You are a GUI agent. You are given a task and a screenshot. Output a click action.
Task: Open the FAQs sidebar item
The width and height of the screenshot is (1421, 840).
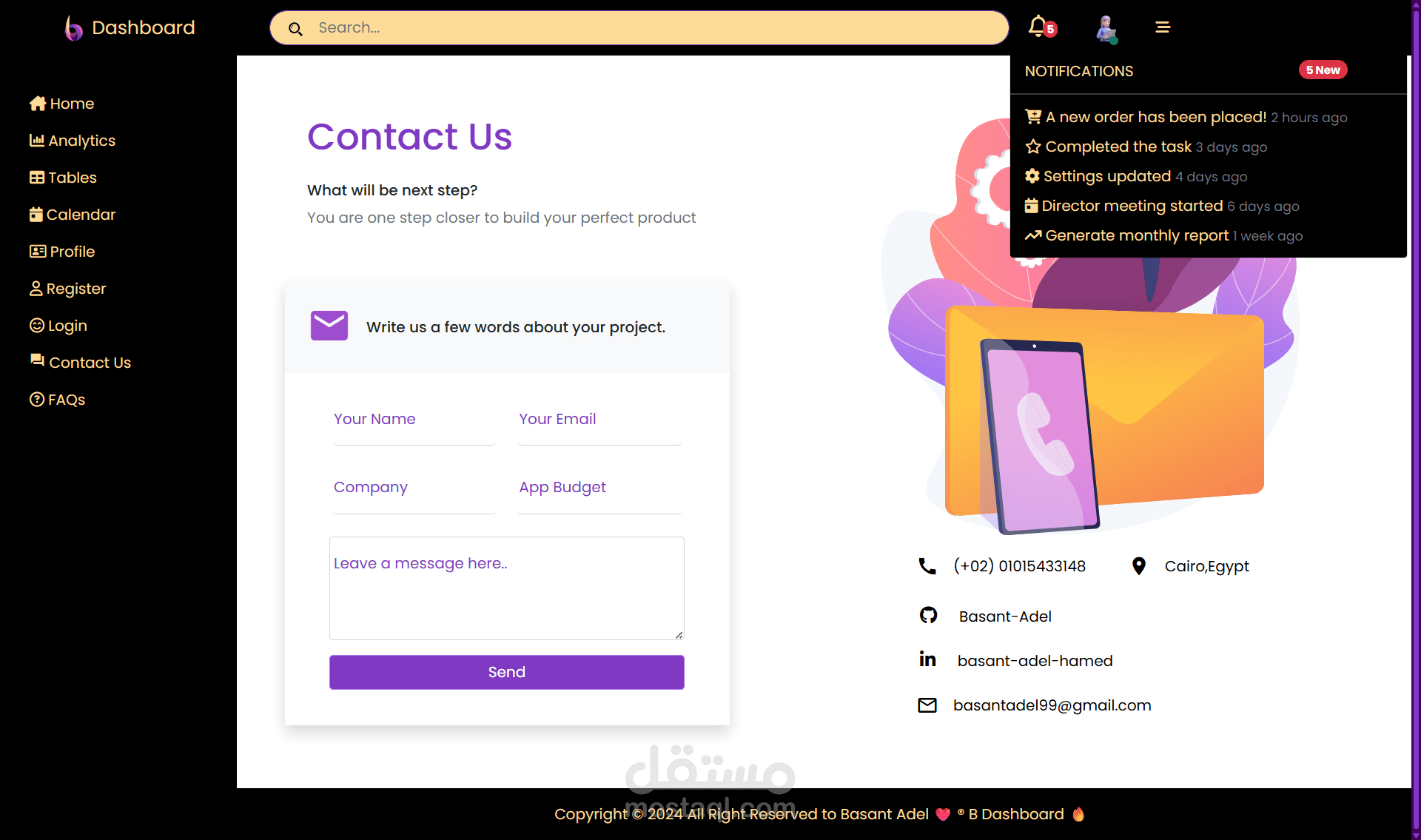tap(58, 400)
